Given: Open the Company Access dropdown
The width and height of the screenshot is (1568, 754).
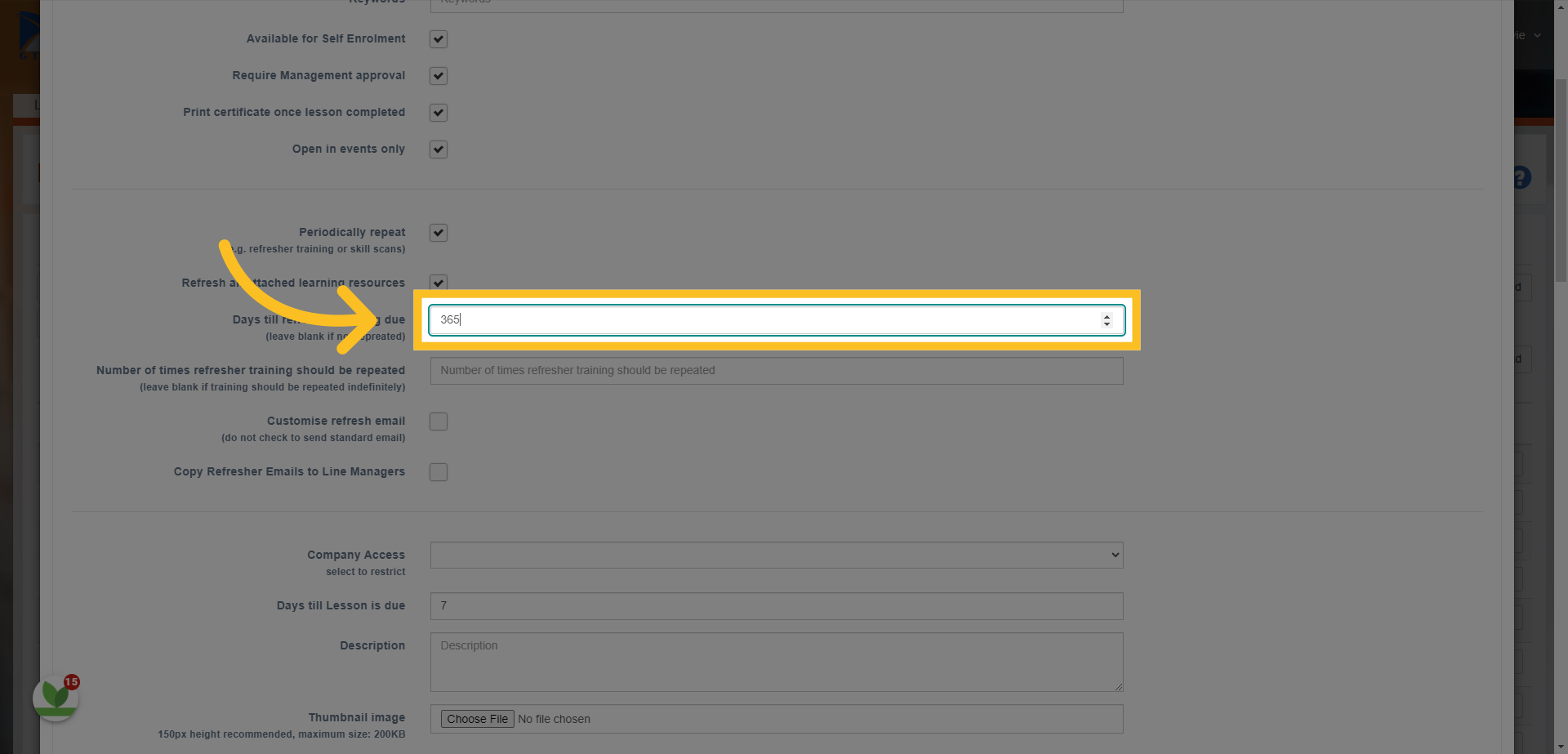Looking at the screenshot, I should 777,555.
